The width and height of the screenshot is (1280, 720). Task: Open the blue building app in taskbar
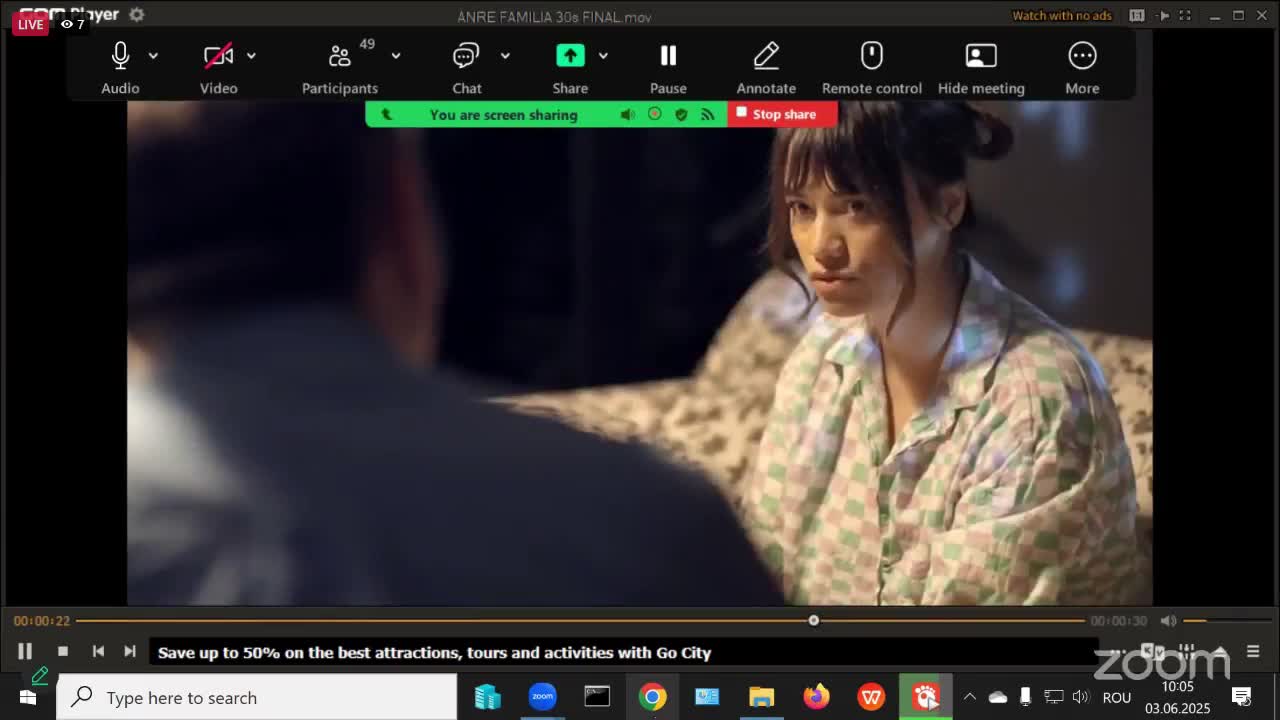pos(487,697)
